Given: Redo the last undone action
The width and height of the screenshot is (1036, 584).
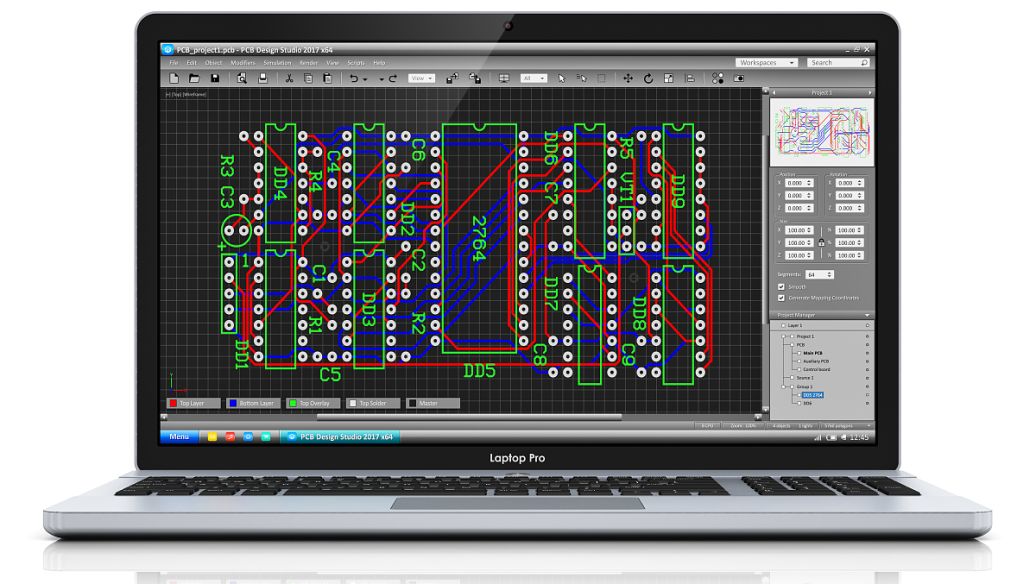Looking at the screenshot, I should click(x=392, y=79).
